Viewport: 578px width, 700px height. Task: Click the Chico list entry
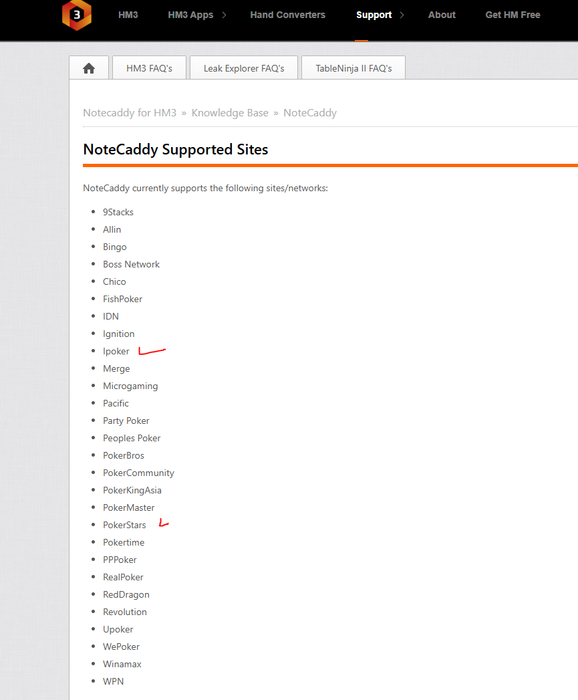114,282
